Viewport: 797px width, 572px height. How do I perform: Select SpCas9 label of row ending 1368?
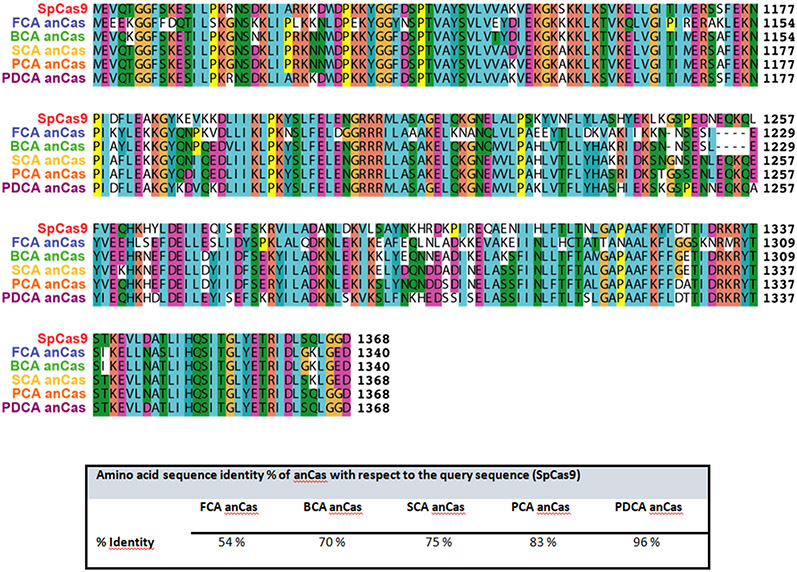[62, 338]
